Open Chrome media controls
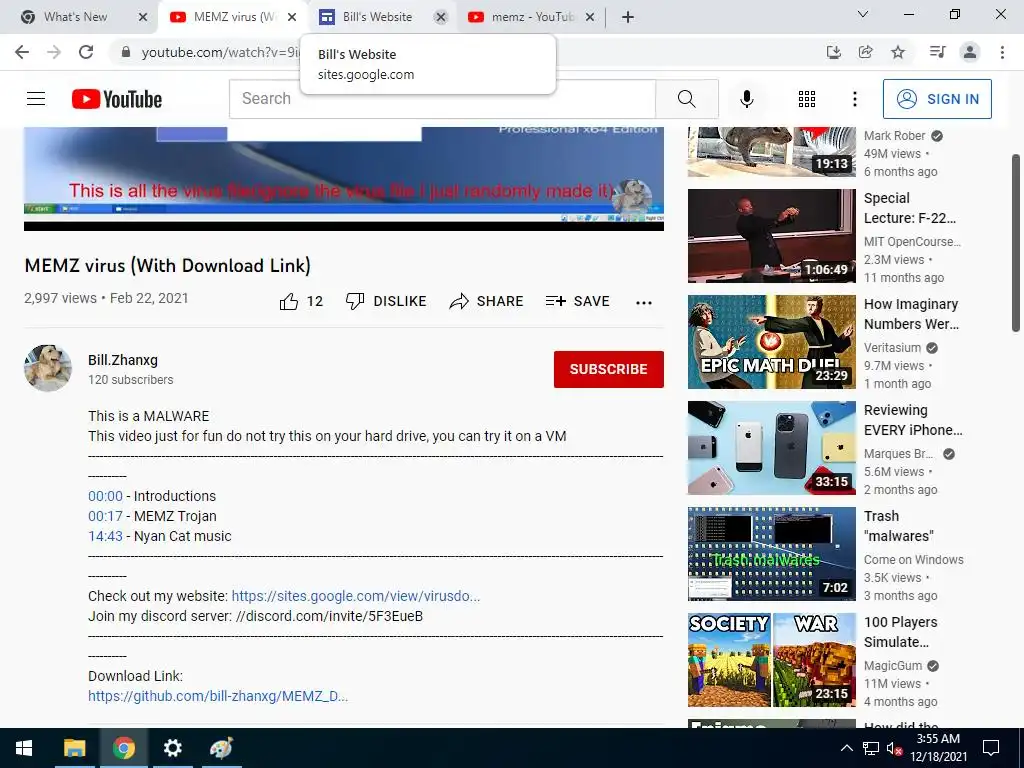 point(937,52)
